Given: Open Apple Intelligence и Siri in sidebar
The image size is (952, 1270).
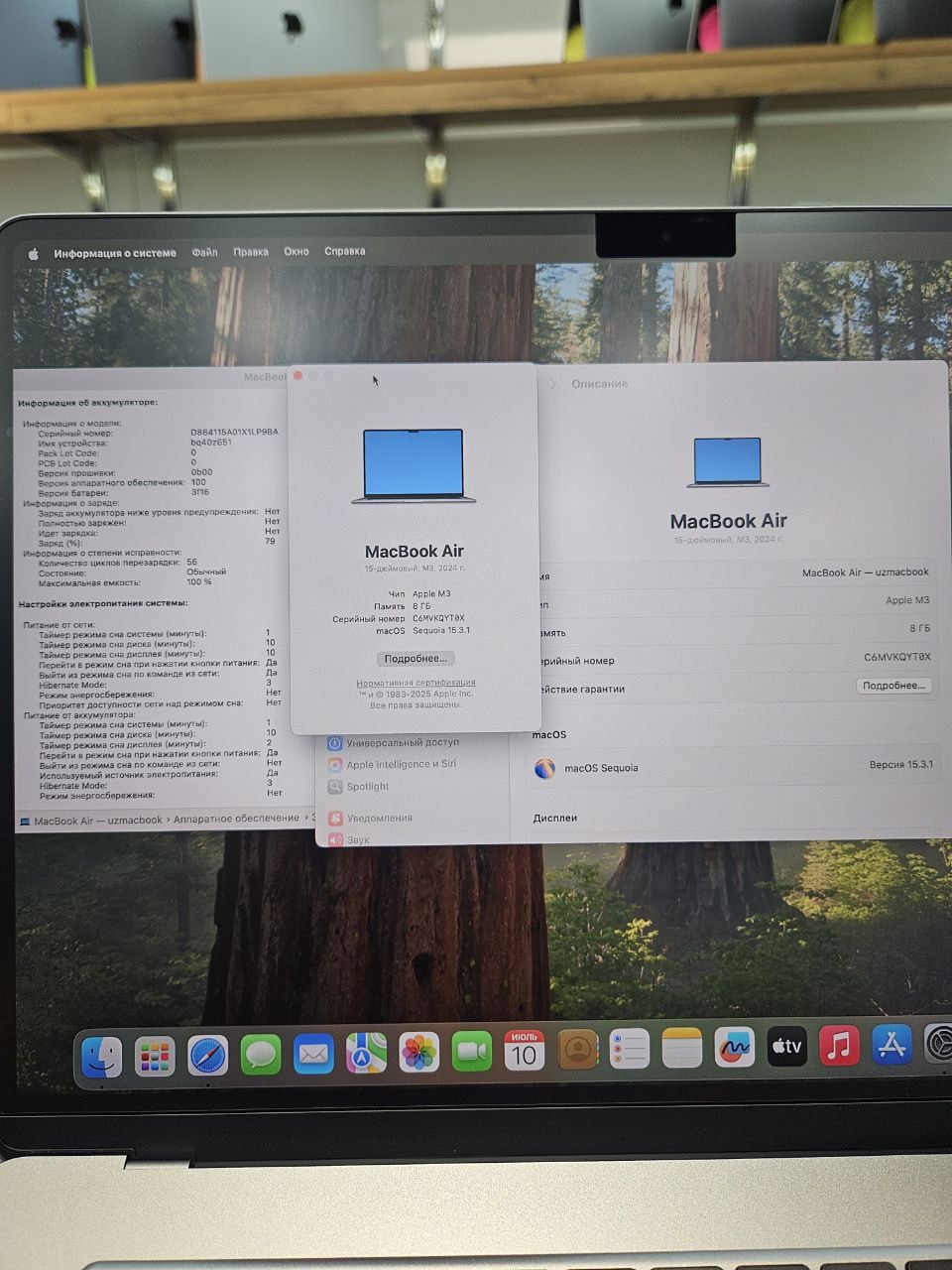Looking at the screenshot, I should tap(393, 764).
